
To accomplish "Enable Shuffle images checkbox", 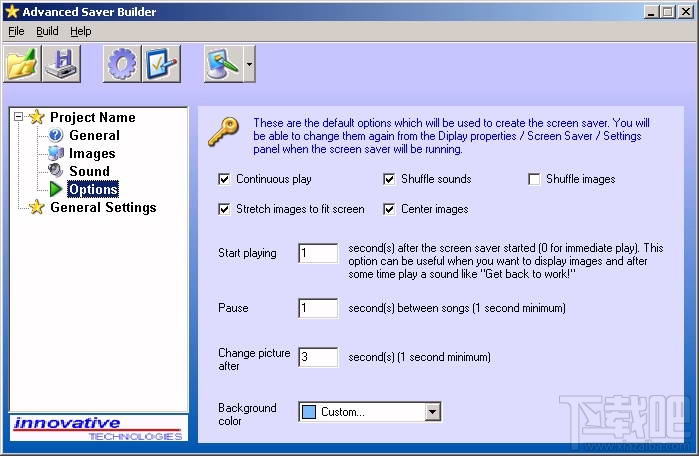I will click(x=534, y=179).
